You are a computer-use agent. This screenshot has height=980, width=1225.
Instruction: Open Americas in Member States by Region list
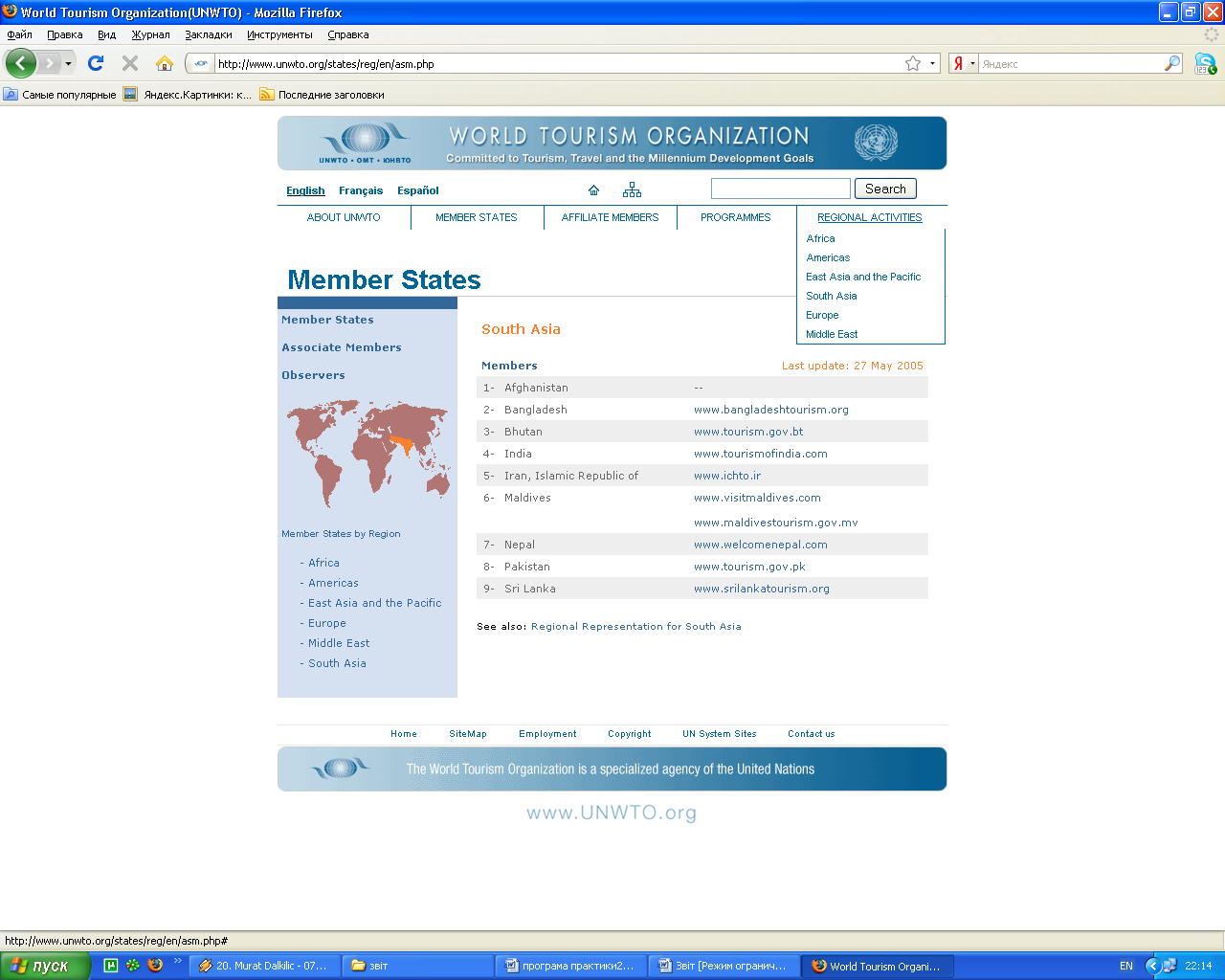pyautogui.click(x=333, y=583)
